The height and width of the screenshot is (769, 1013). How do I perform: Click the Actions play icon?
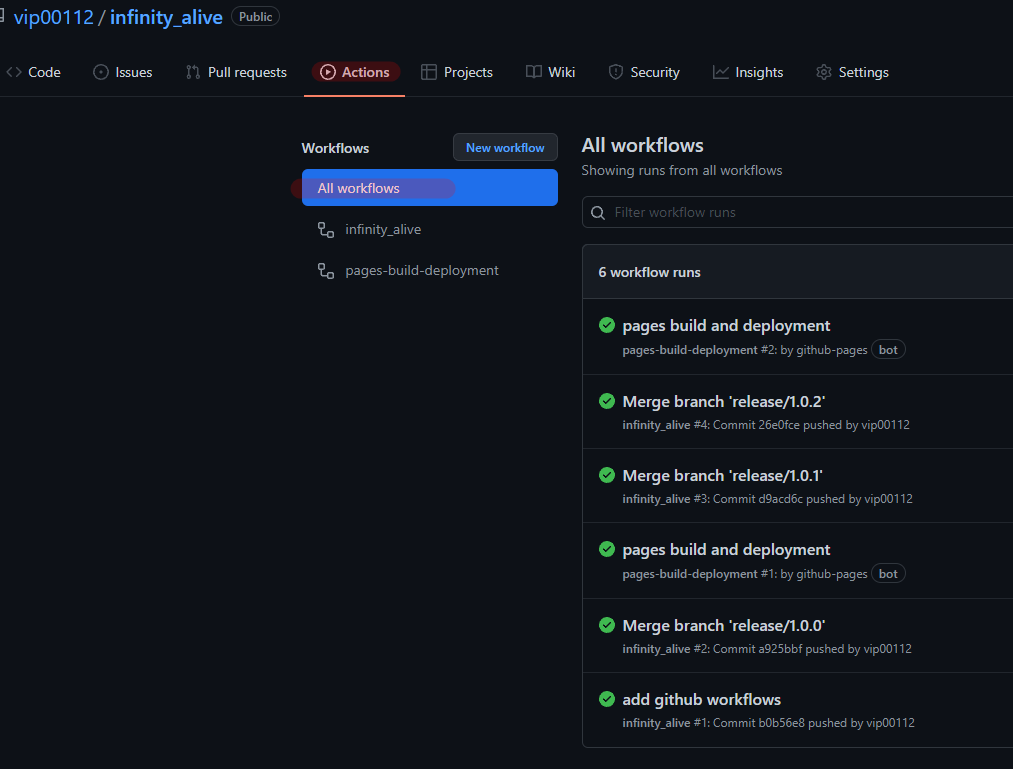pos(328,72)
